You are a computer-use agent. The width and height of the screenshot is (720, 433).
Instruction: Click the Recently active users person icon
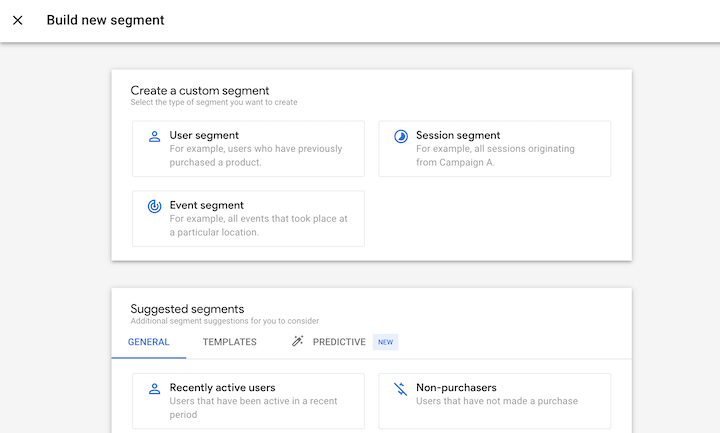coord(154,388)
